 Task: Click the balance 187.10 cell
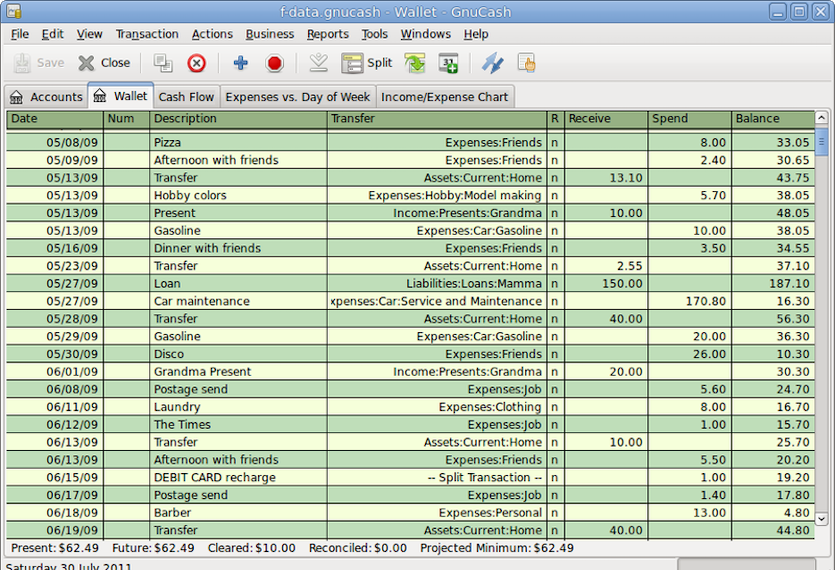click(773, 283)
